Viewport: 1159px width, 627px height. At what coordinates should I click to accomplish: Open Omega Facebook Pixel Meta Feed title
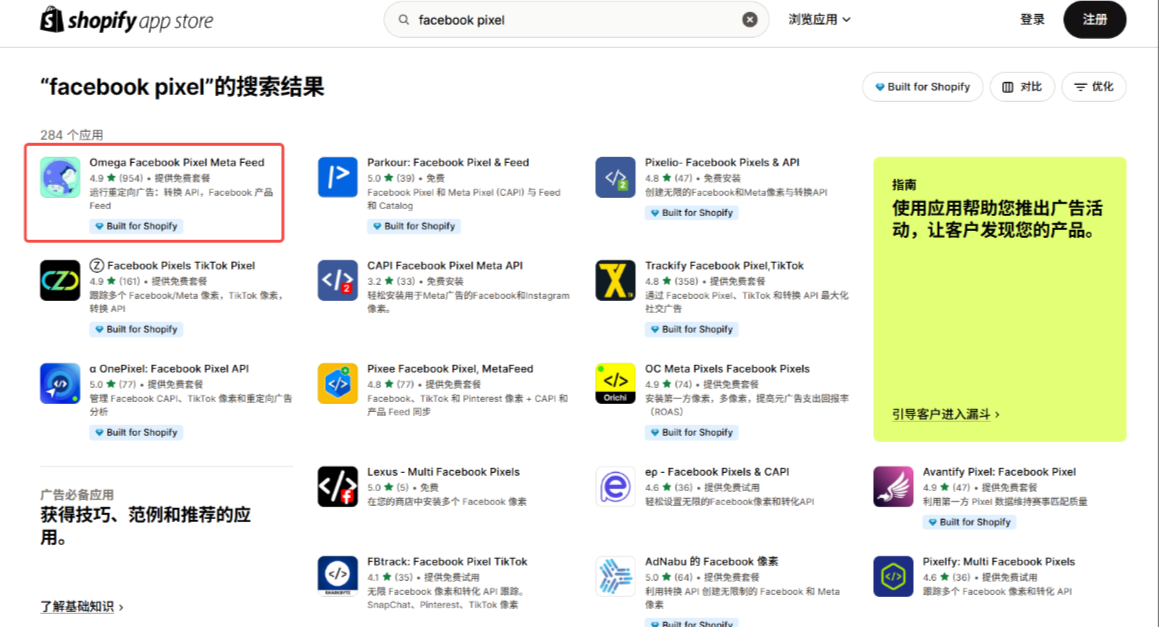pyautogui.click(x=177, y=163)
